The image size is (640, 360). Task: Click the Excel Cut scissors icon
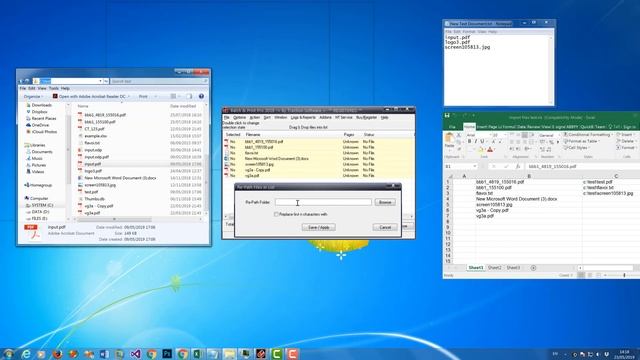pyautogui.click(x=459, y=135)
